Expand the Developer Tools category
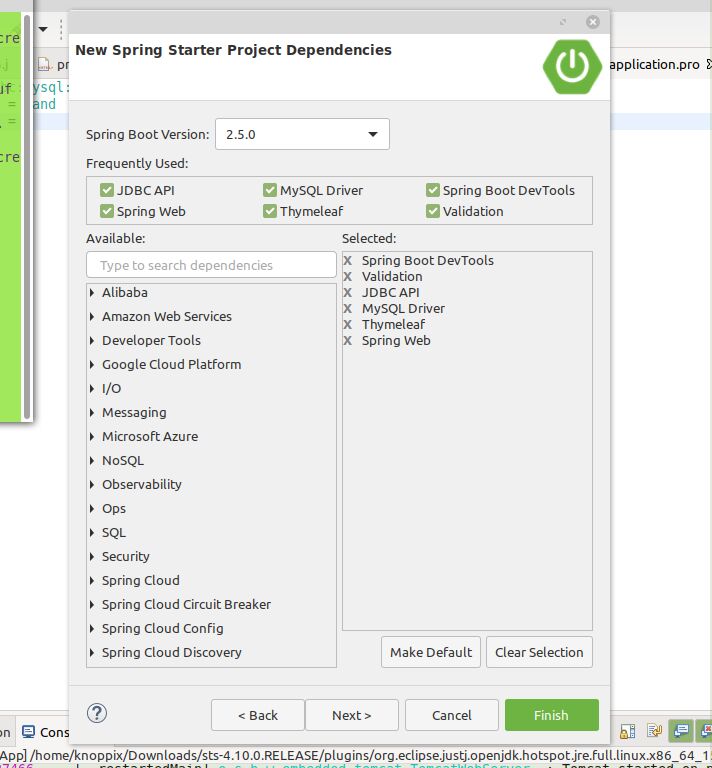The height and width of the screenshot is (768, 712). (92, 341)
